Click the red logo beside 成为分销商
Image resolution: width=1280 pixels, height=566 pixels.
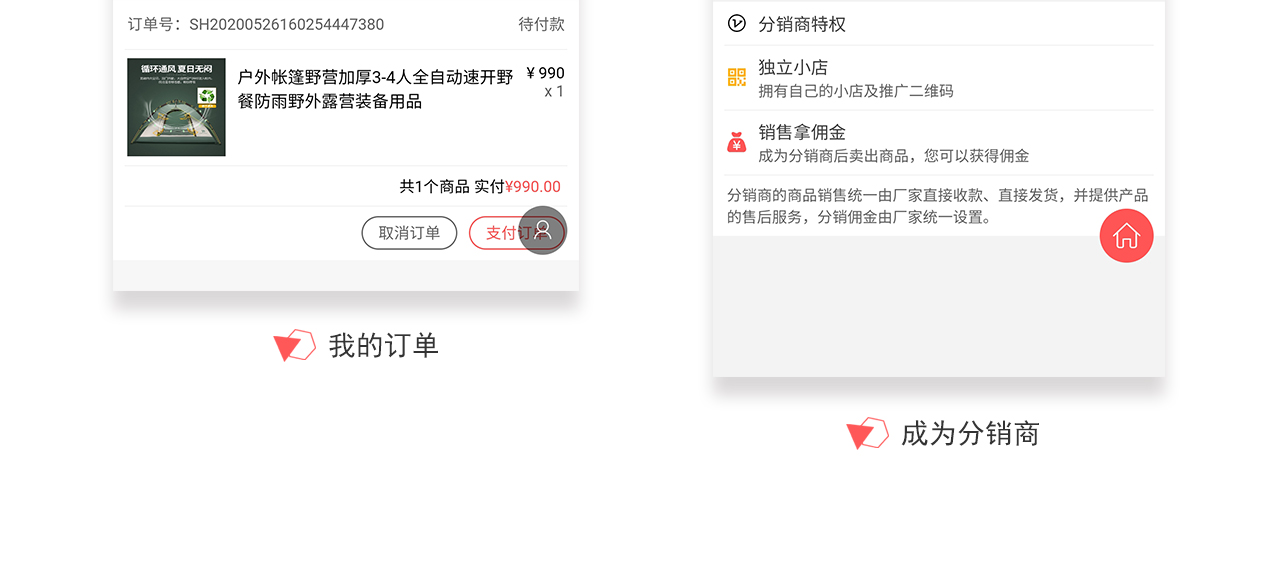coord(867,433)
